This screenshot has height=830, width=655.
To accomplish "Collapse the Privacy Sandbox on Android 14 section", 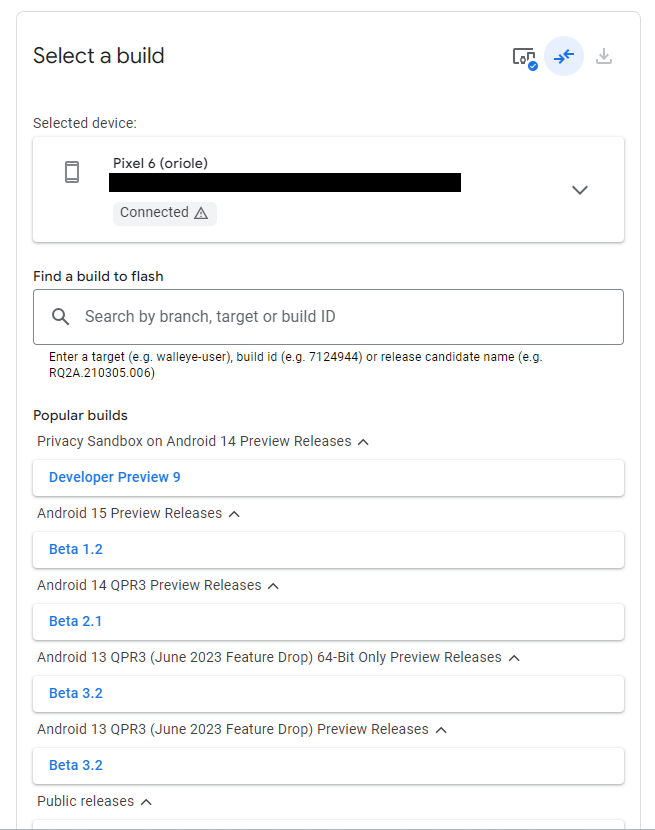I will pyautogui.click(x=363, y=442).
